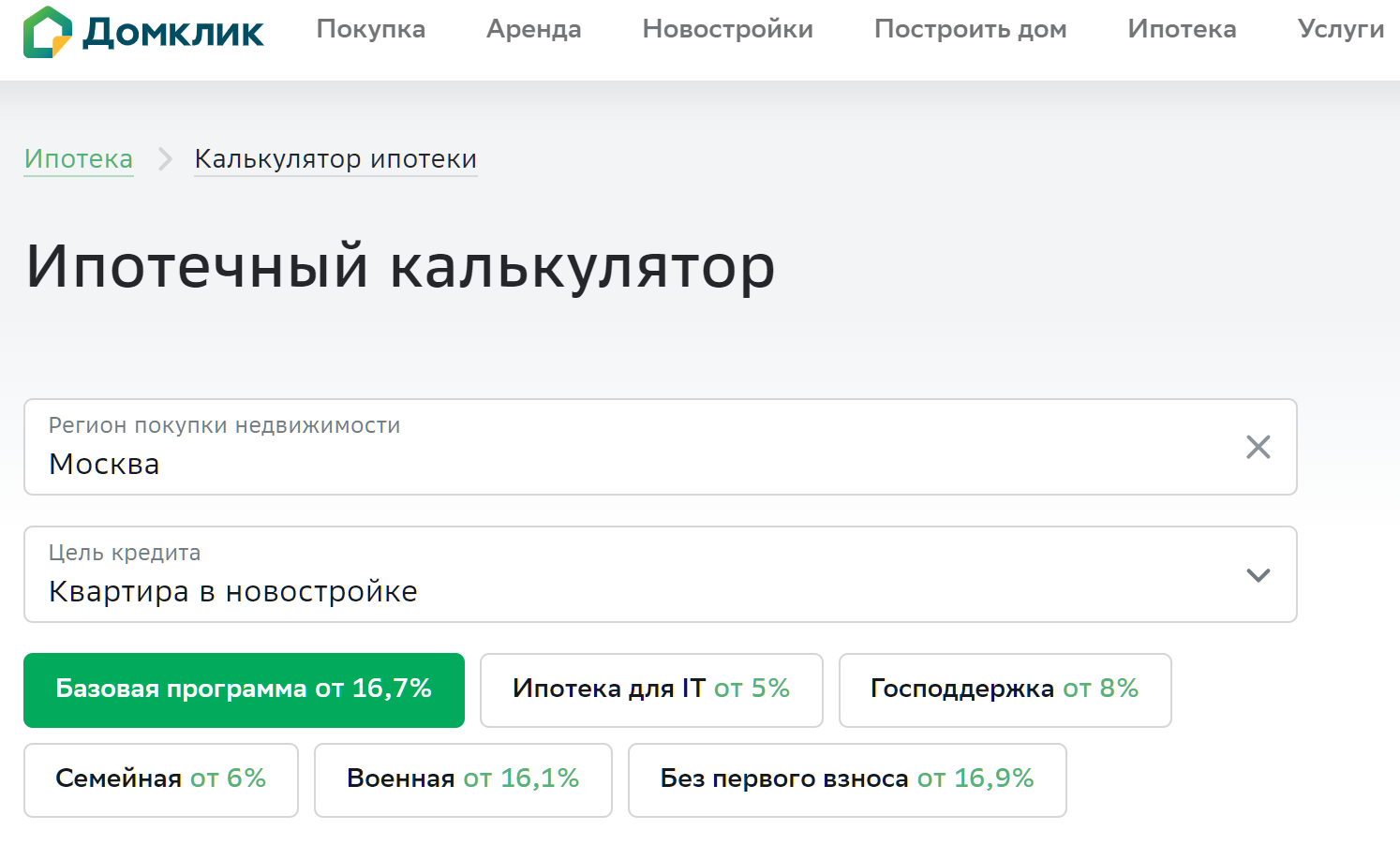Open the Покупка menu item
Image resolution: width=1400 pixels, height=845 pixels.
tap(371, 29)
